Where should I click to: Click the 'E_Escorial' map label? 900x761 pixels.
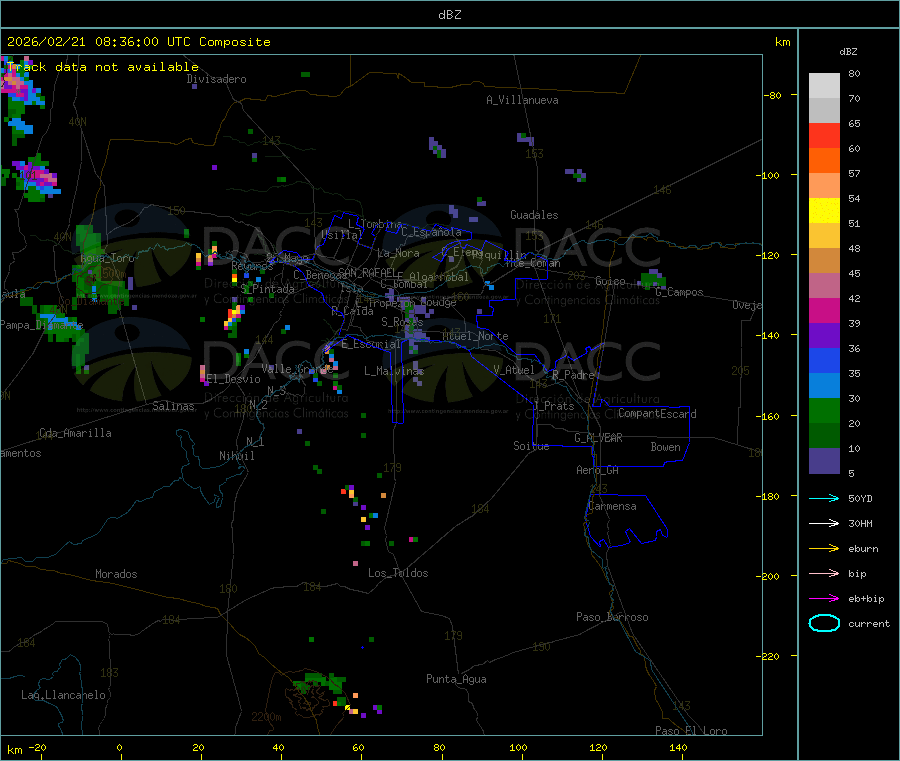(371, 344)
